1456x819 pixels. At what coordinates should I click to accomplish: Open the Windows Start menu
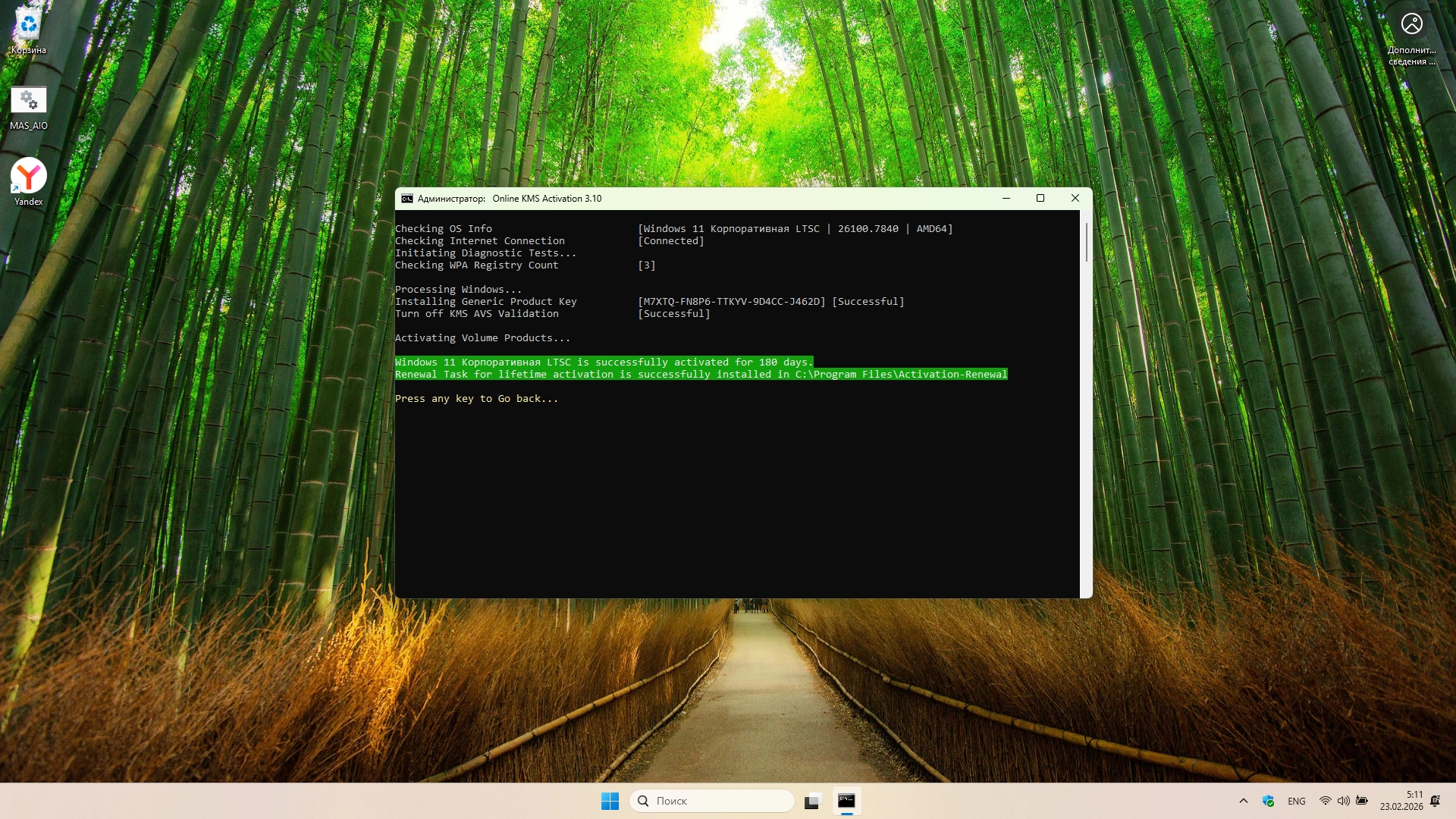pos(610,801)
